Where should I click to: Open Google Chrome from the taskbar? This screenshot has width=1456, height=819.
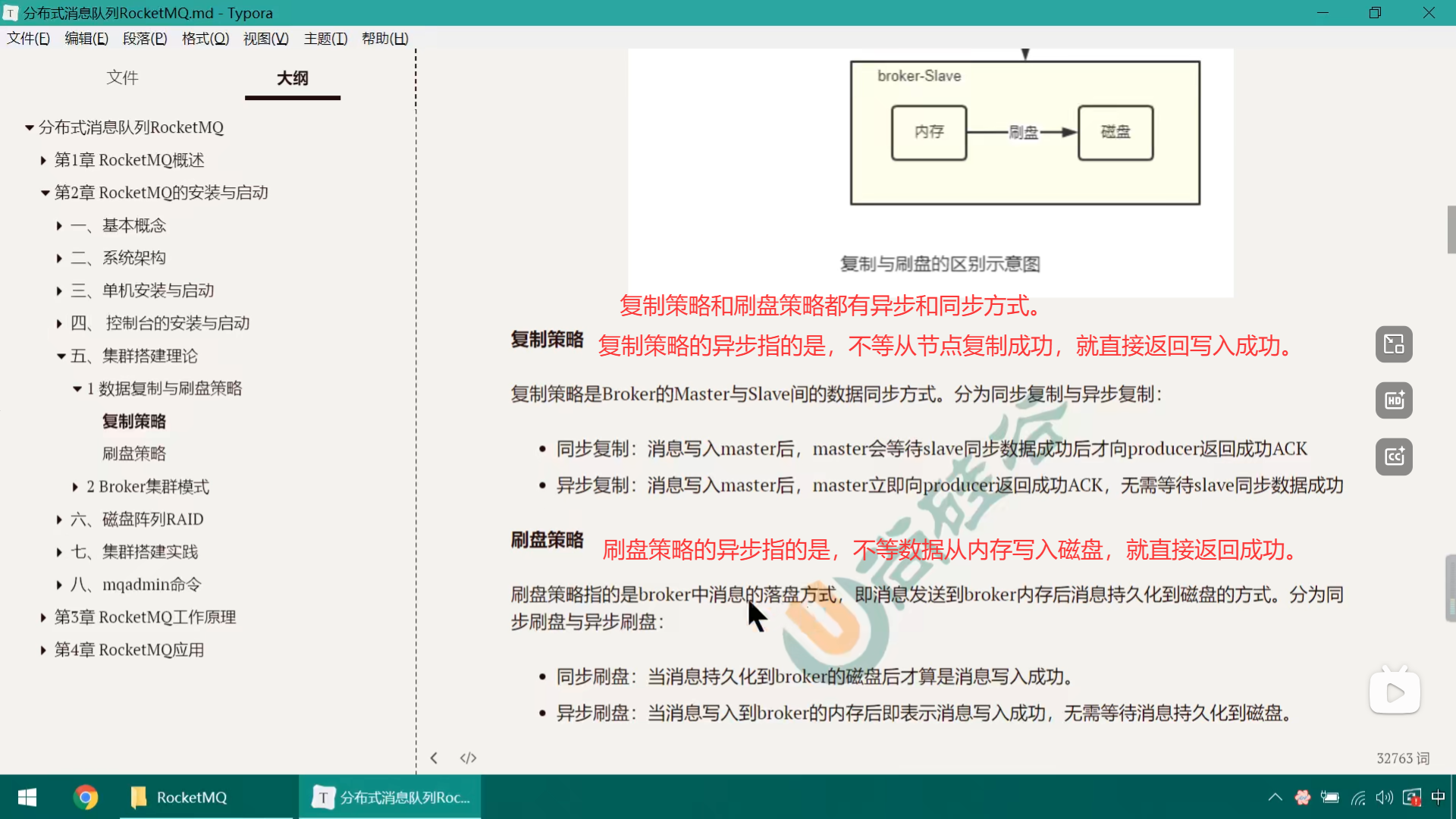coord(86,797)
